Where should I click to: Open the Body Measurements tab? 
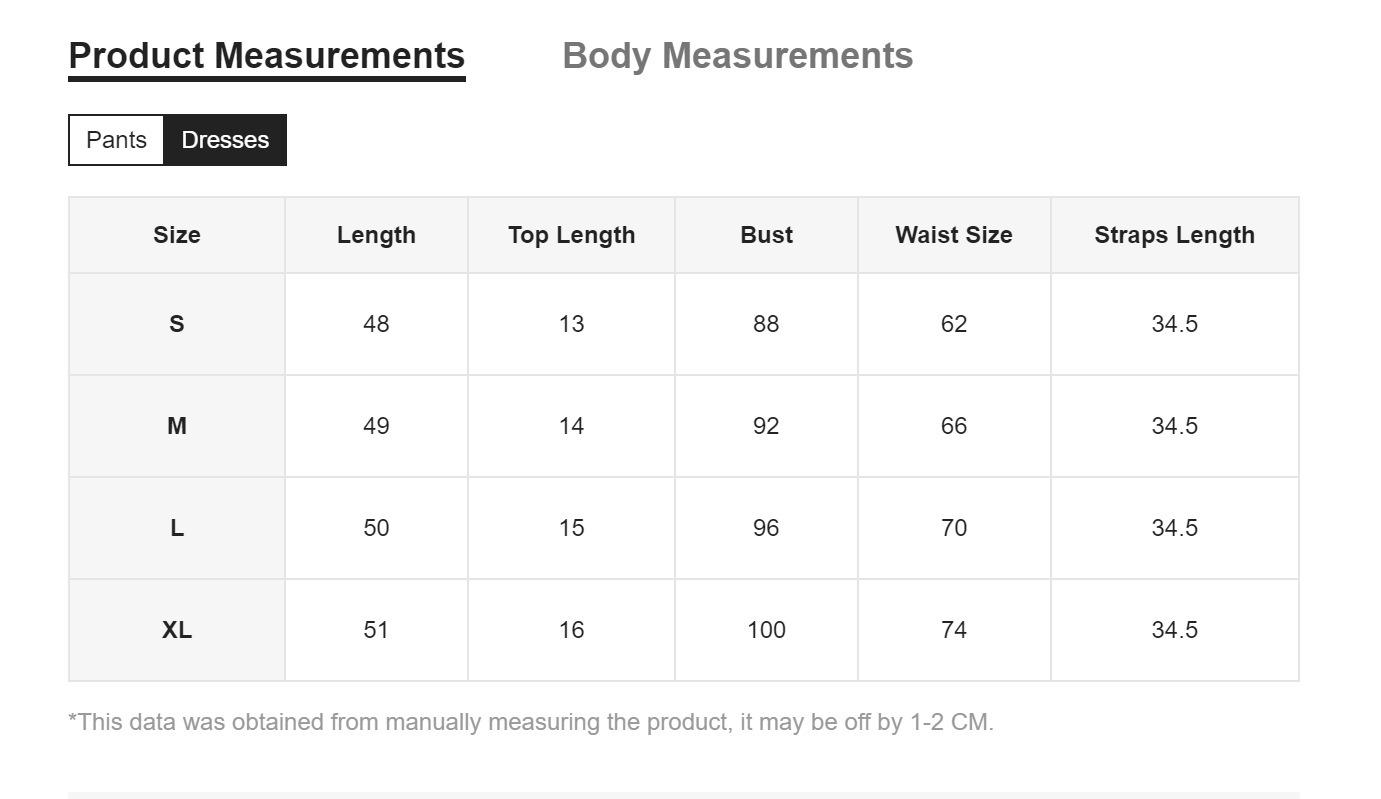tap(738, 56)
